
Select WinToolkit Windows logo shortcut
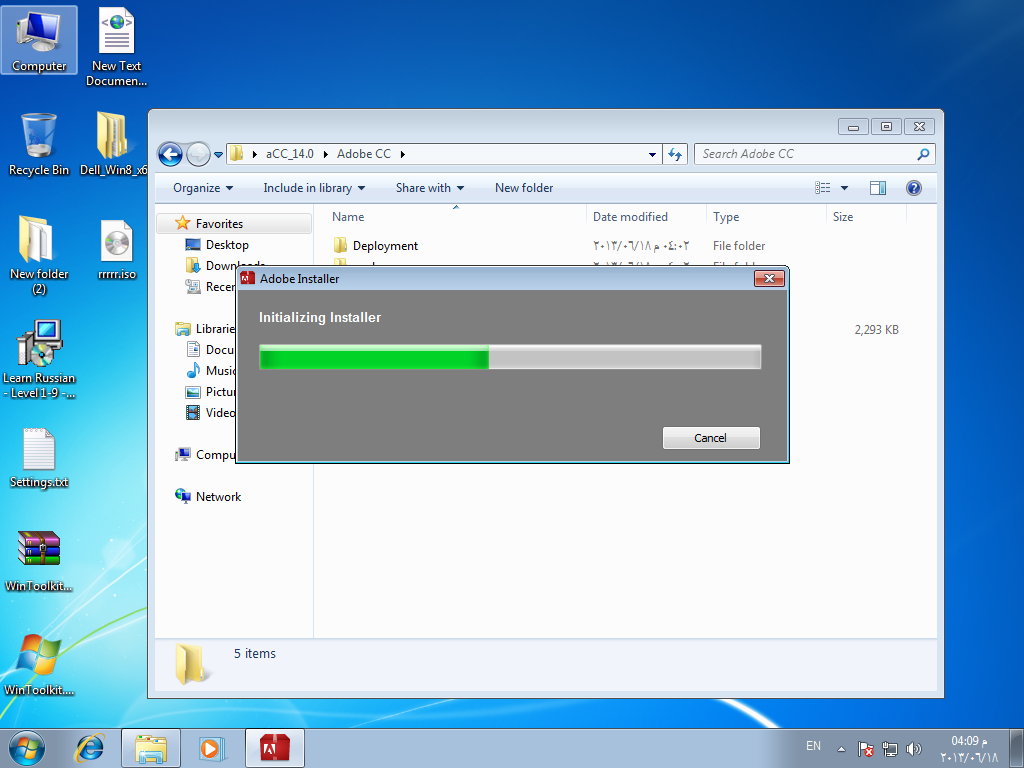click(x=39, y=664)
